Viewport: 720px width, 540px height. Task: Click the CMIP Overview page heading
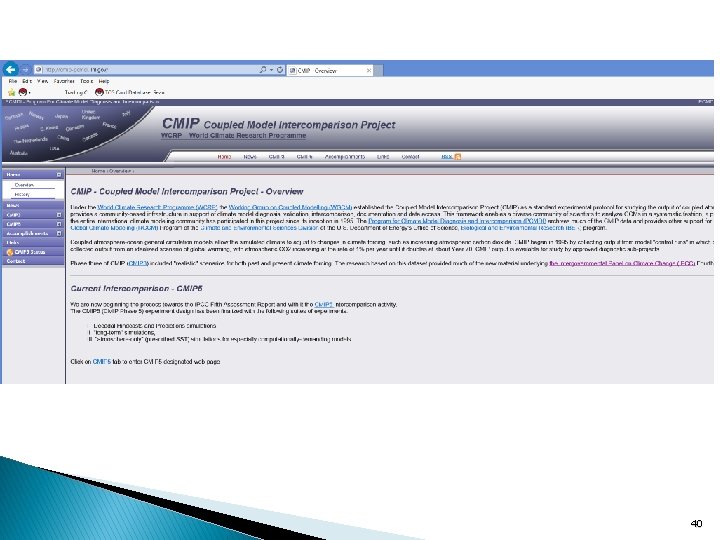[187, 191]
